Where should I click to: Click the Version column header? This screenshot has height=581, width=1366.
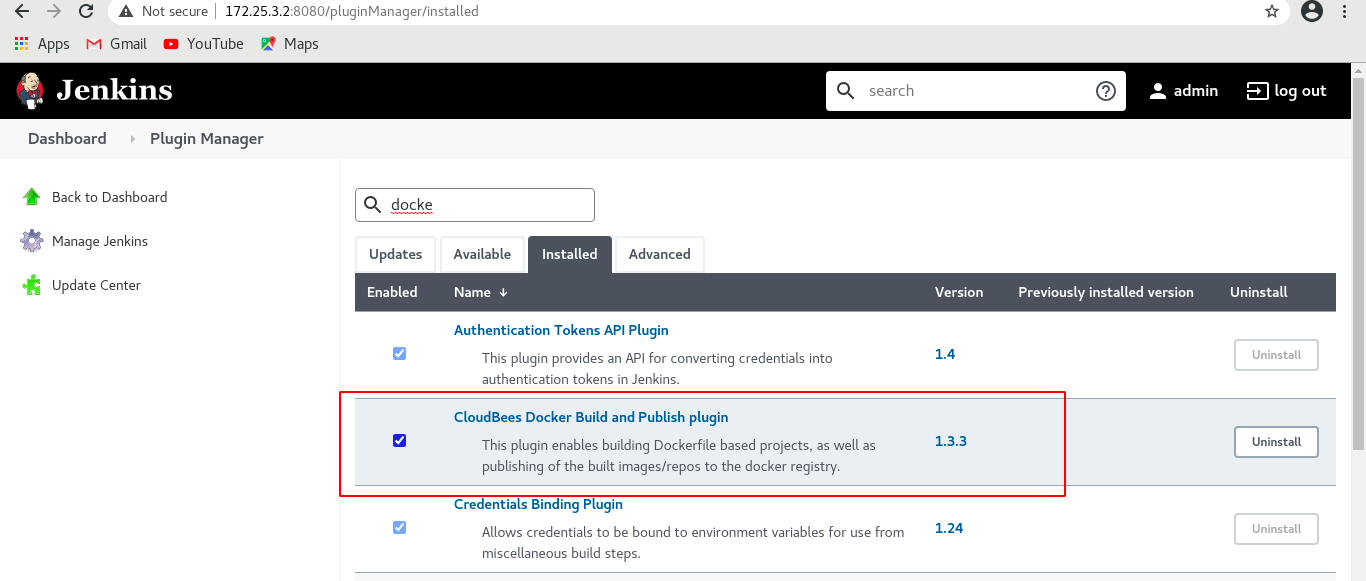[x=959, y=293]
